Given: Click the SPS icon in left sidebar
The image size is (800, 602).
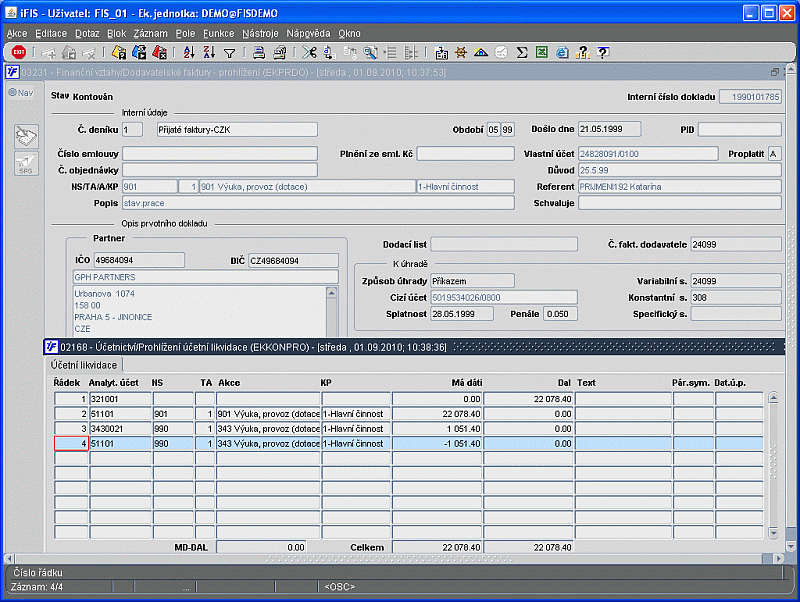Looking at the screenshot, I should click(x=25, y=164).
